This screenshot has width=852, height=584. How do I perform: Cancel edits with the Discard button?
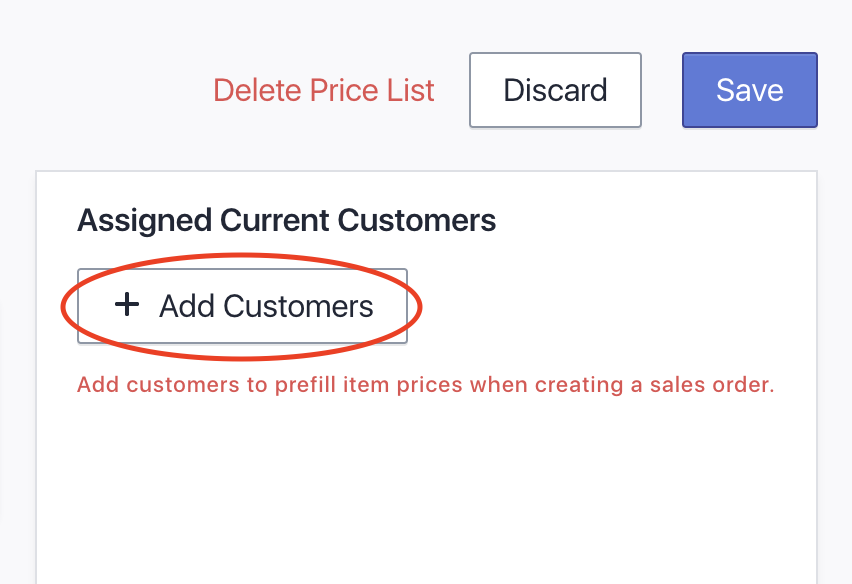coord(555,90)
